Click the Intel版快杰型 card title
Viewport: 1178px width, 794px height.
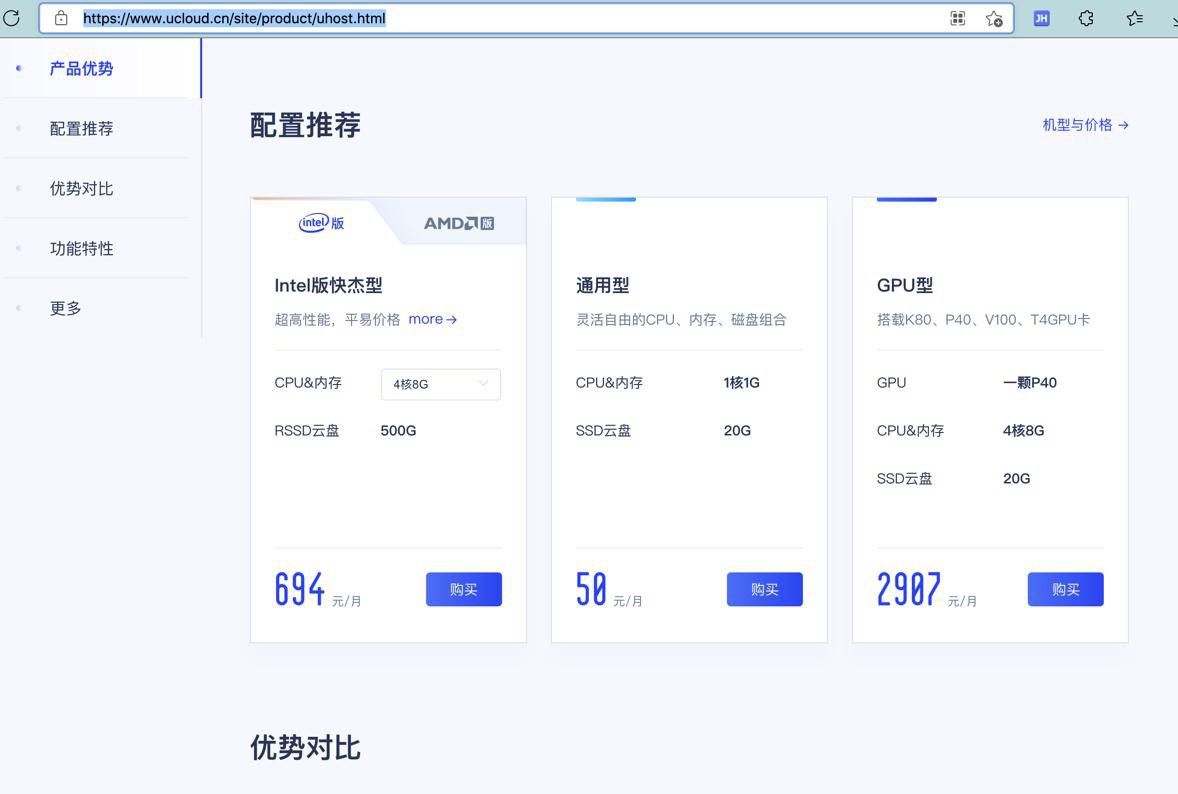tap(328, 285)
